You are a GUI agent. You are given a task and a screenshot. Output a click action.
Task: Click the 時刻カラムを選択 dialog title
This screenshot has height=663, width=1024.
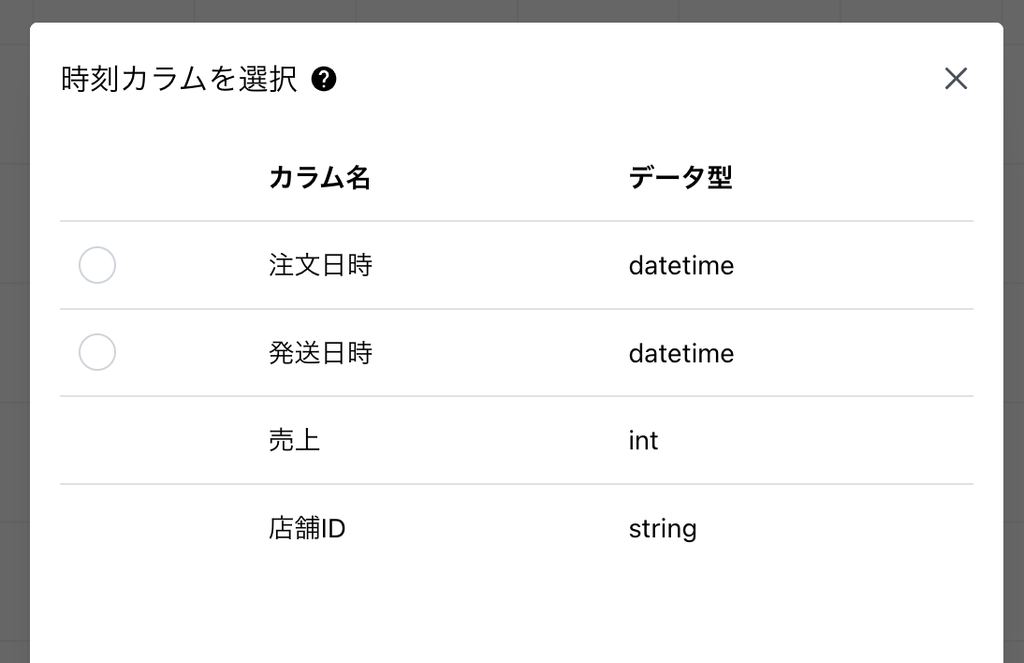[179, 79]
